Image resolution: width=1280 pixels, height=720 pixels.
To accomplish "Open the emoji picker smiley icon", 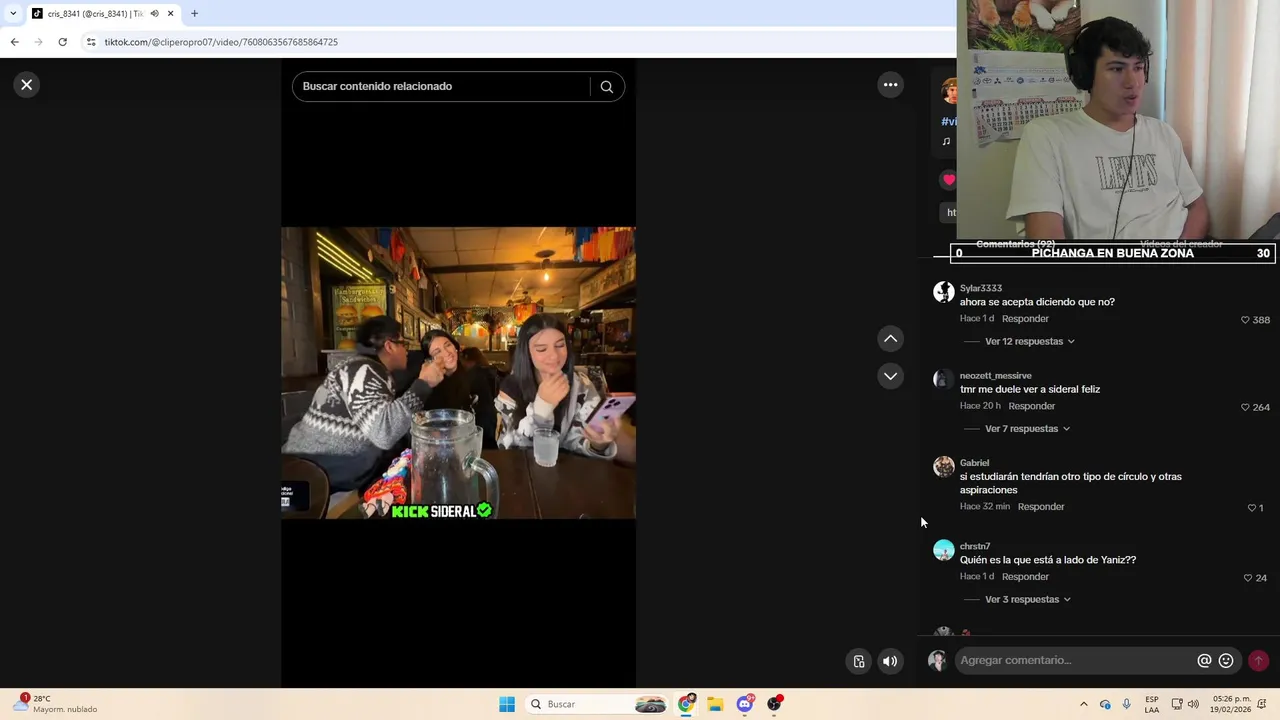I will (1226, 661).
